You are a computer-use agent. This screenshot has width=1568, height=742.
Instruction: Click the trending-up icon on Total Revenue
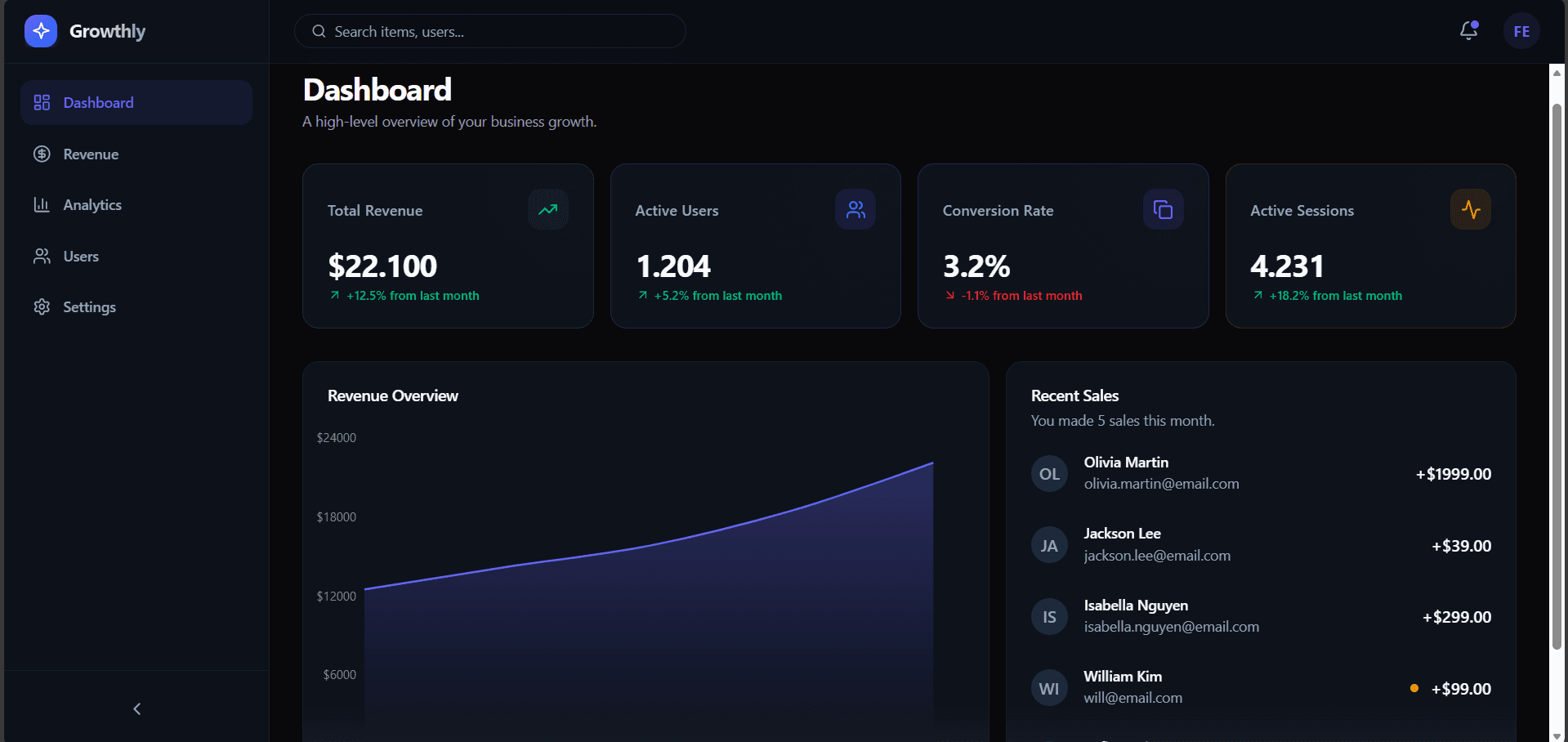547,210
